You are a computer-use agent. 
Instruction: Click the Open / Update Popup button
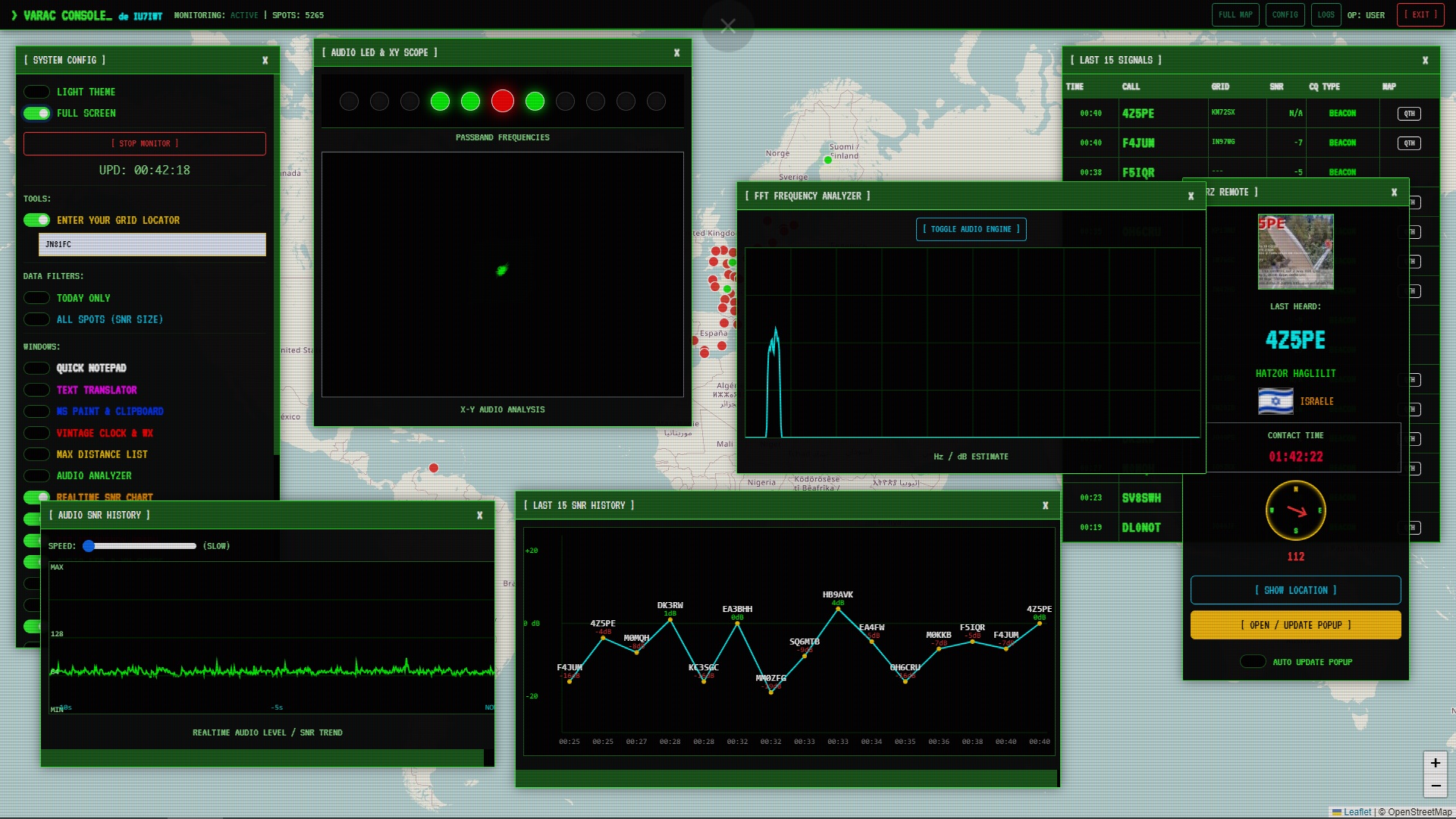[x=1295, y=625]
